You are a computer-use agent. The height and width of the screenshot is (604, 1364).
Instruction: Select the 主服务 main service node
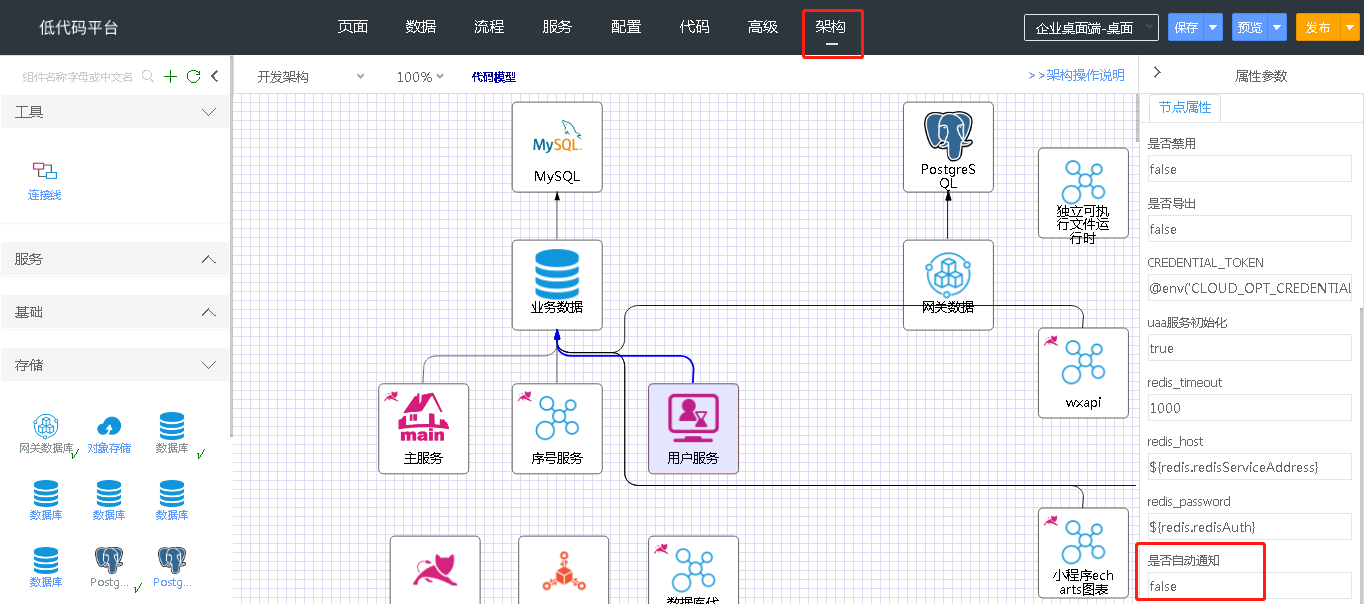click(x=423, y=428)
